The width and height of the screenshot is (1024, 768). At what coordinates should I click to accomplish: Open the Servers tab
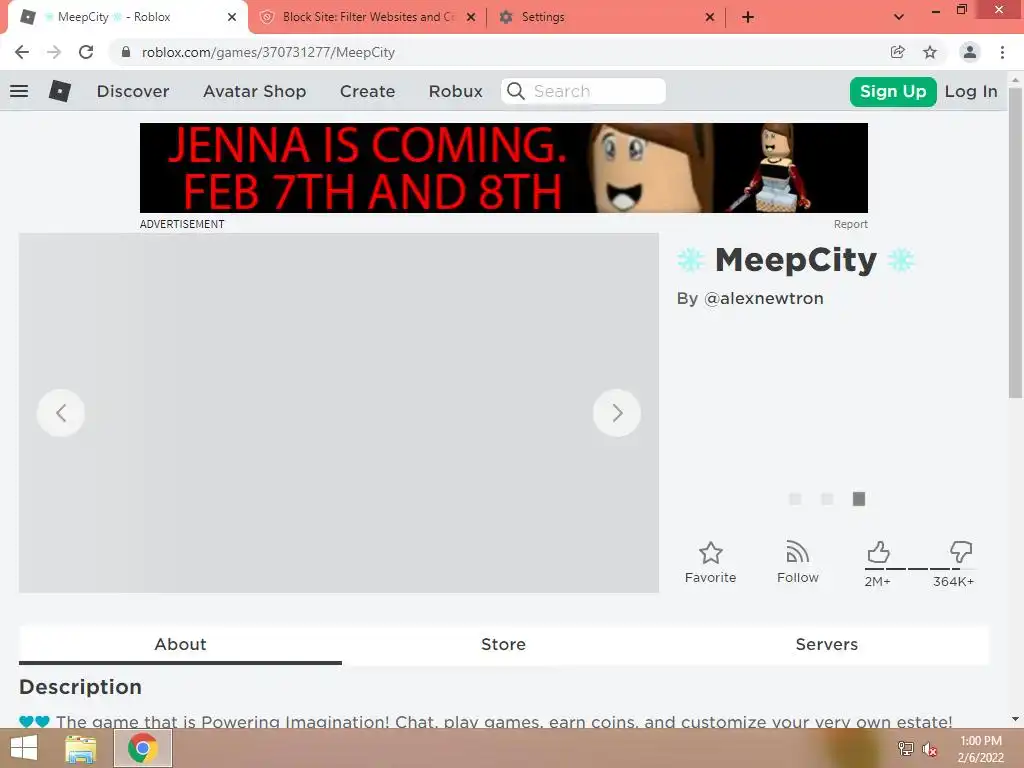[x=827, y=645]
